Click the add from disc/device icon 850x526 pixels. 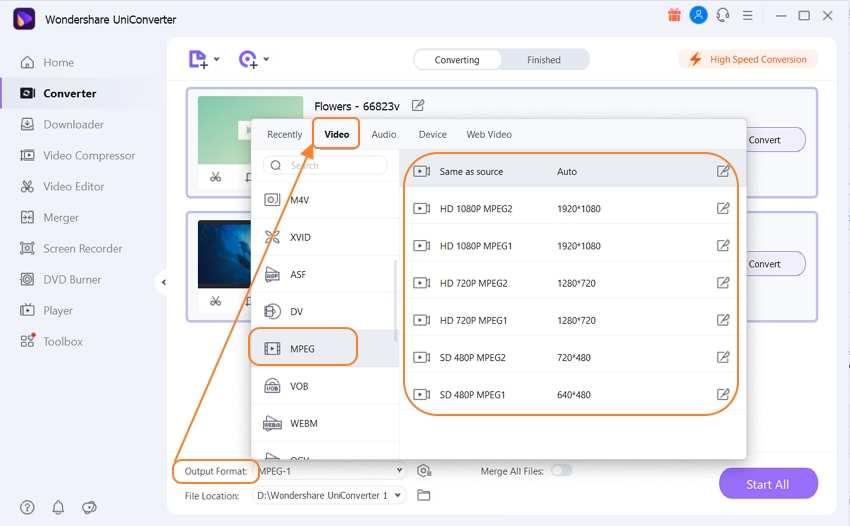coord(248,59)
